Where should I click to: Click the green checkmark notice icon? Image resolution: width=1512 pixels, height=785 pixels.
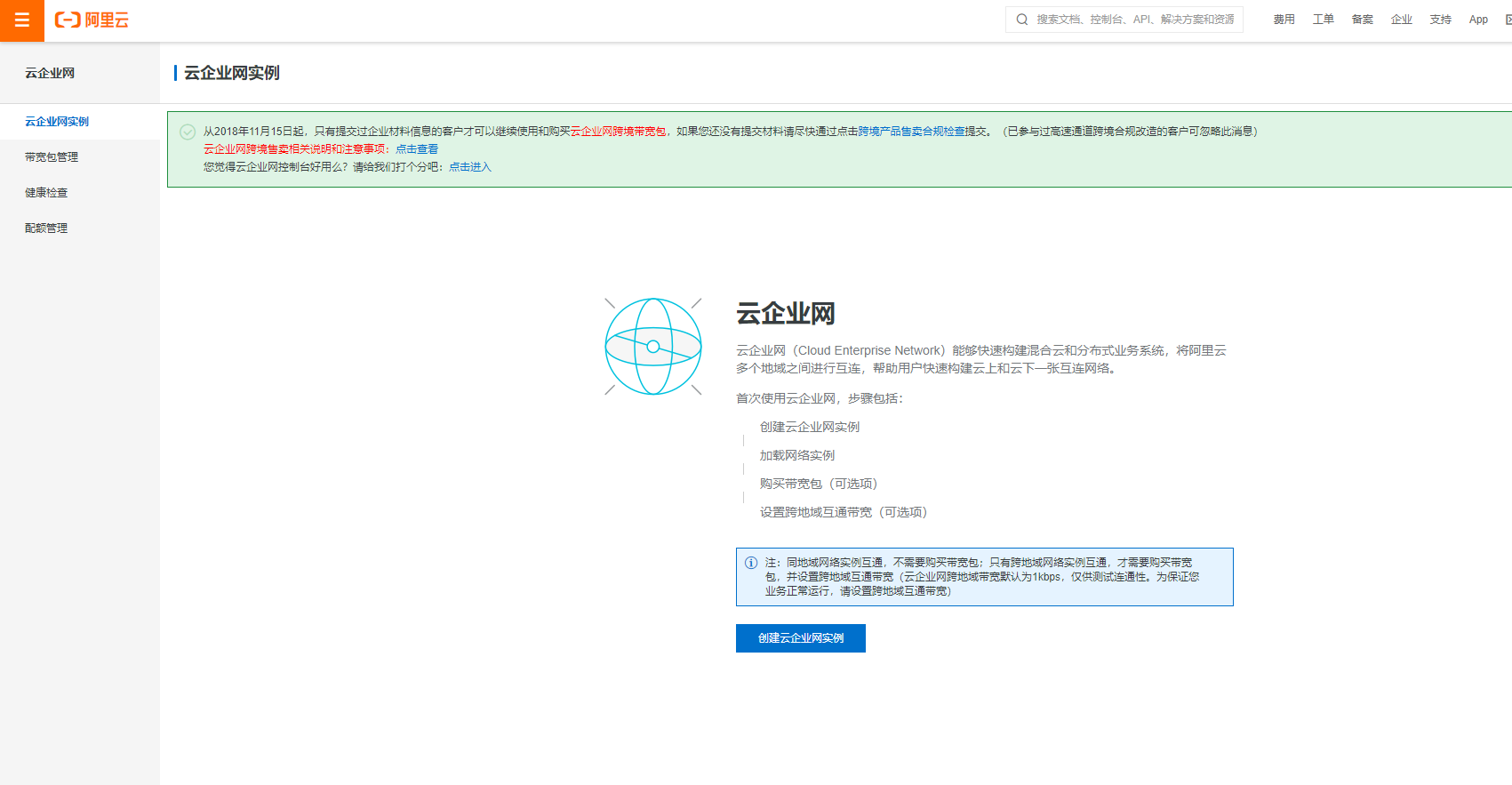(x=188, y=132)
